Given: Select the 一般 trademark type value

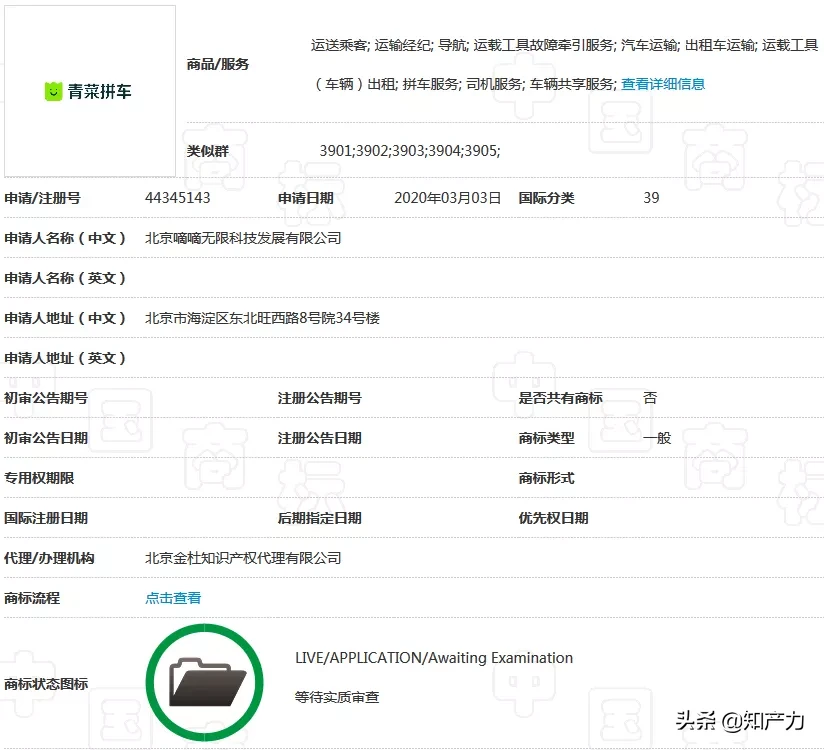Looking at the screenshot, I should point(657,438).
